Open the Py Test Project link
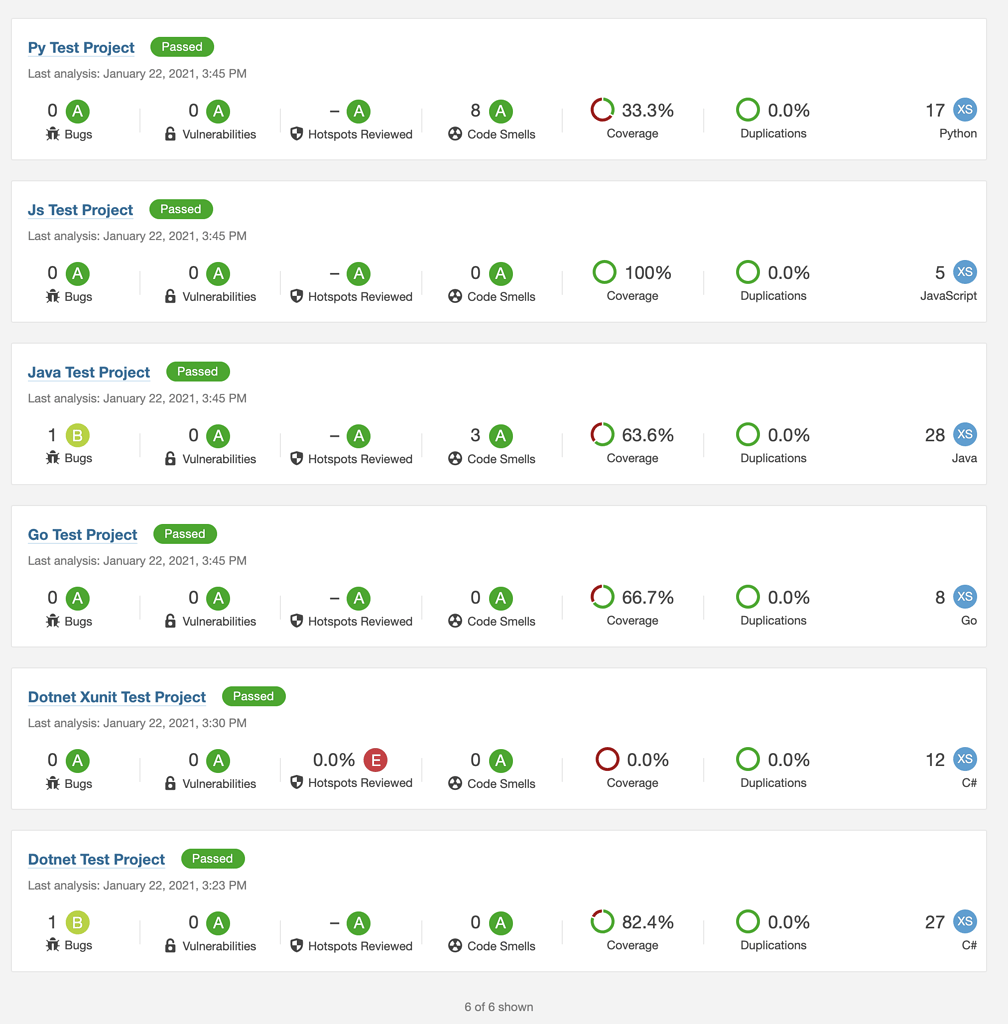 point(81,47)
